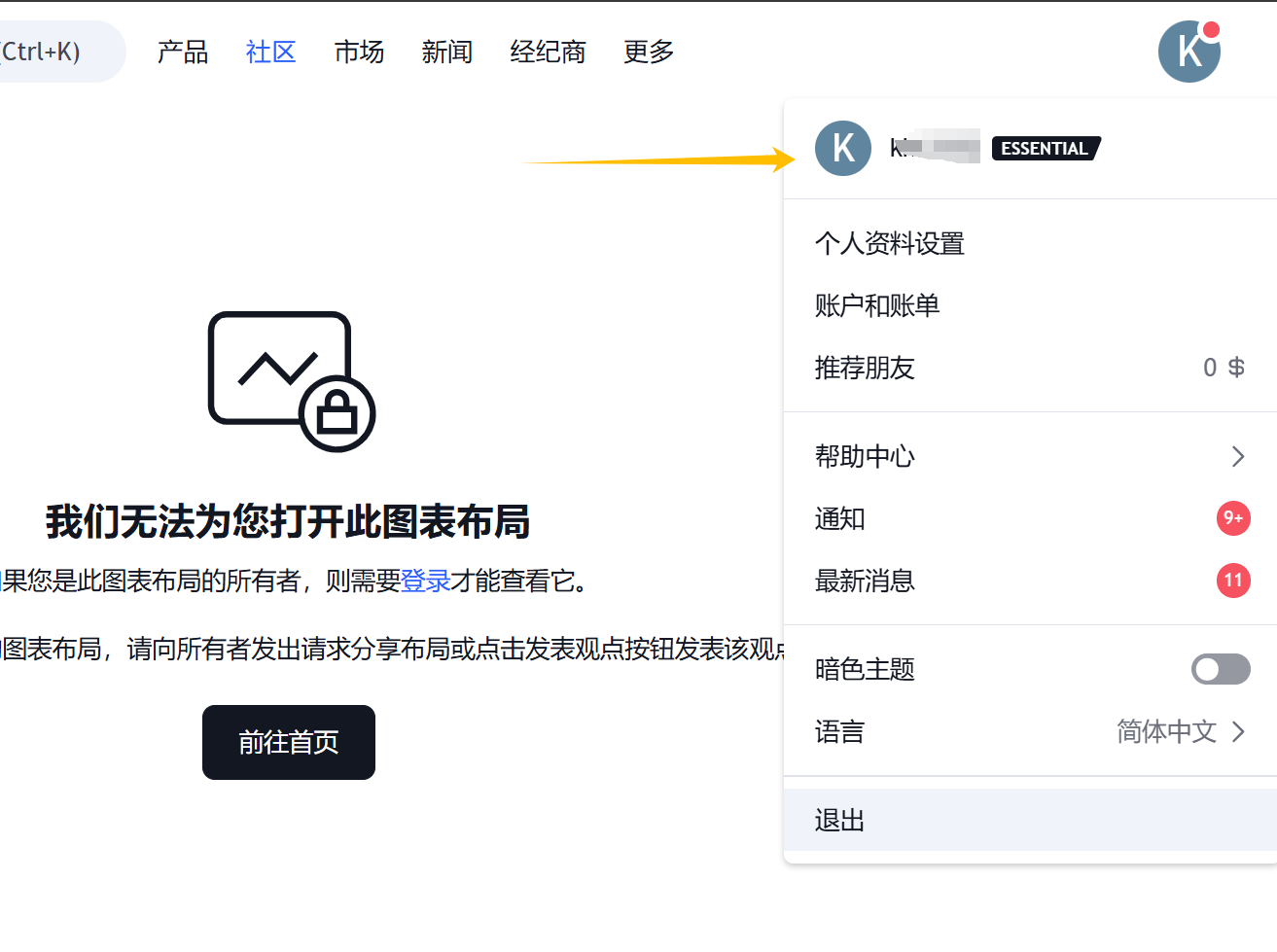This screenshot has height=952, width=1277.
Task: Toggle the 暗色主题 dark theme switch
Action: tap(1220, 669)
